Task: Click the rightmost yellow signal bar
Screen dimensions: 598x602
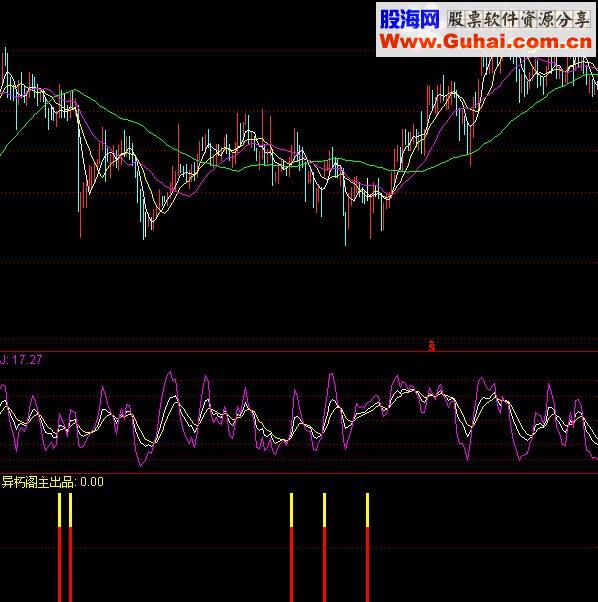Action: click(x=367, y=510)
